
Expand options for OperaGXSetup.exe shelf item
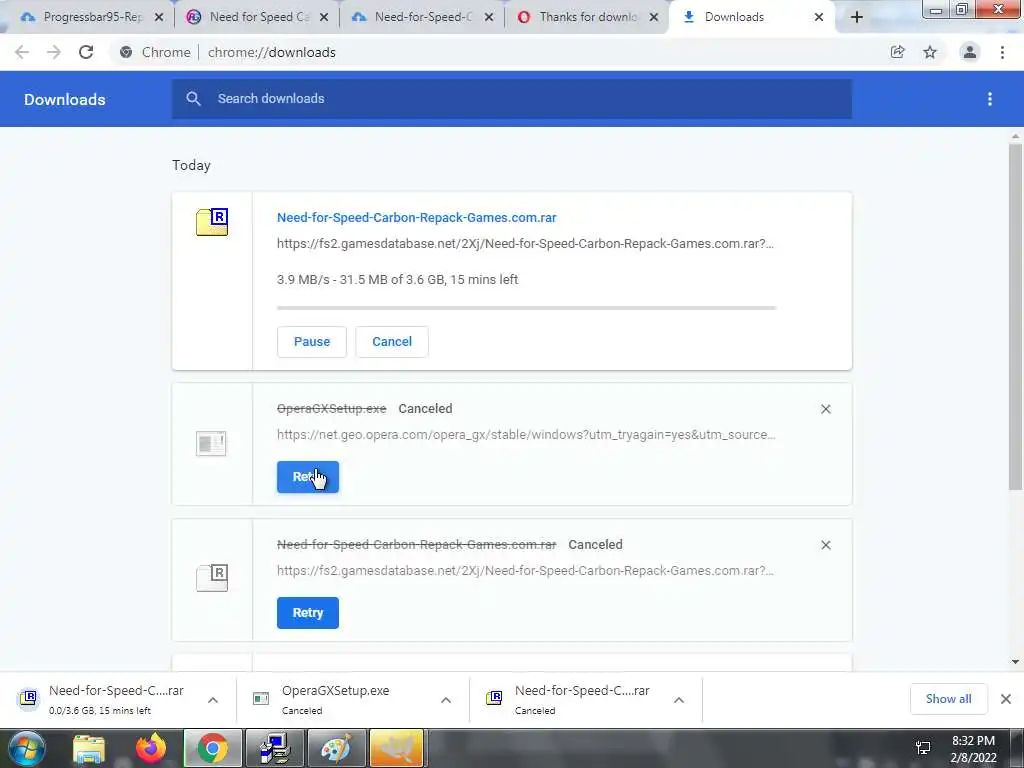[446, 700]
